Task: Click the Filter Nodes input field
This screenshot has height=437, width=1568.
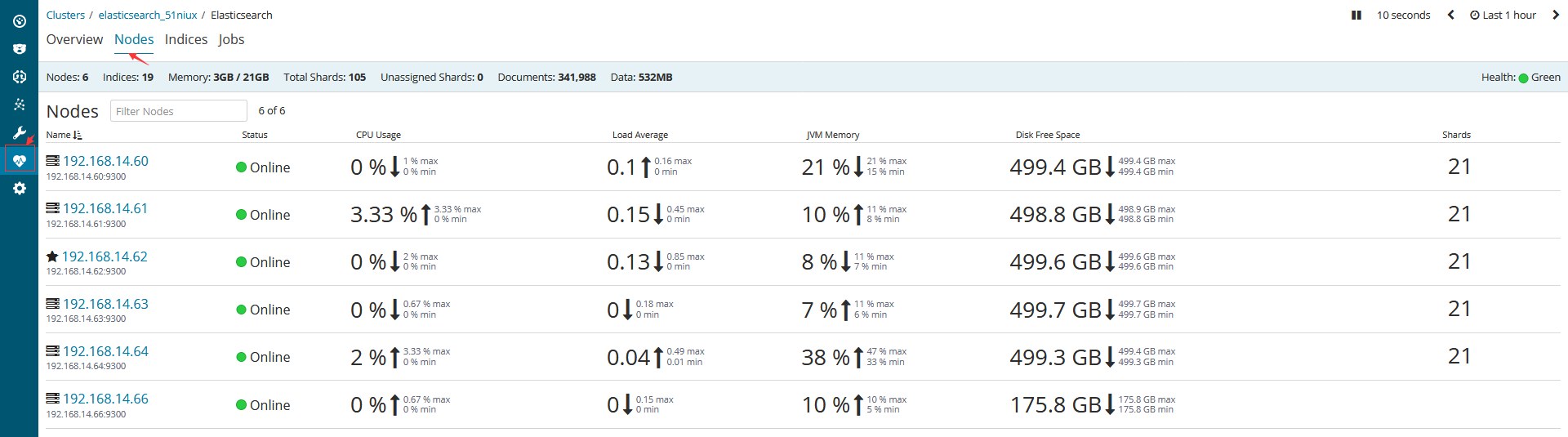Action: point(178,111)
